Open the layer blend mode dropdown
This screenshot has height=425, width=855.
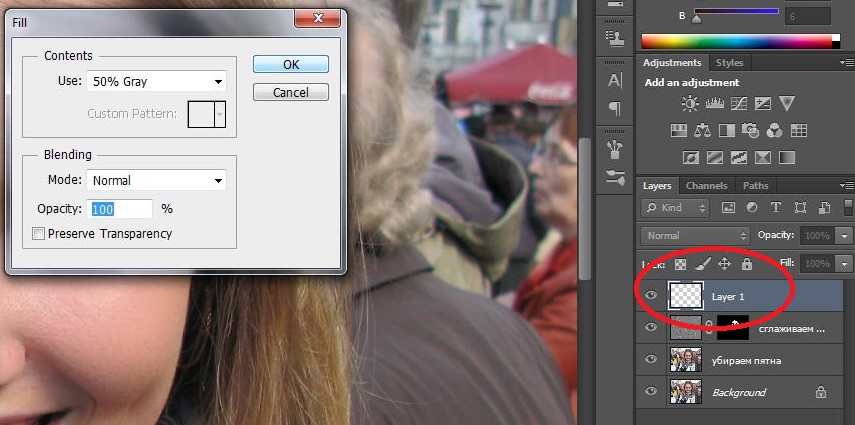[695, 236]
